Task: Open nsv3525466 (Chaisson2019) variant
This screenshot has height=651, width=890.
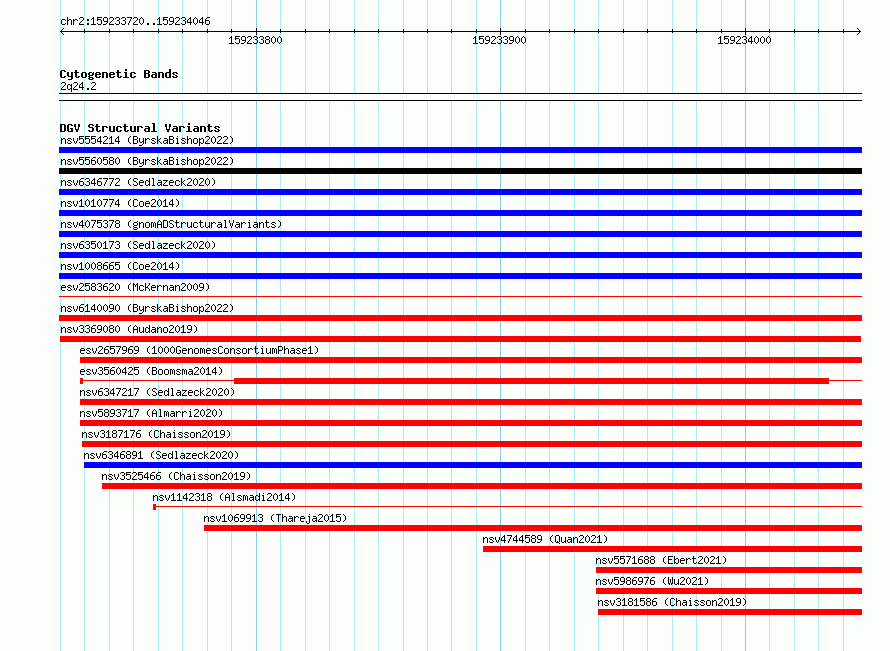Action: point(176,476)
